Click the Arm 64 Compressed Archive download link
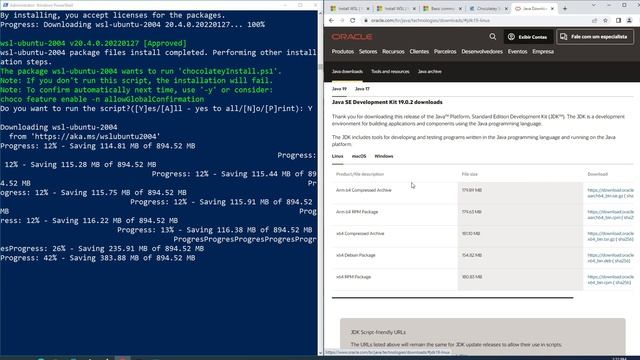 [x=610, y=193]
